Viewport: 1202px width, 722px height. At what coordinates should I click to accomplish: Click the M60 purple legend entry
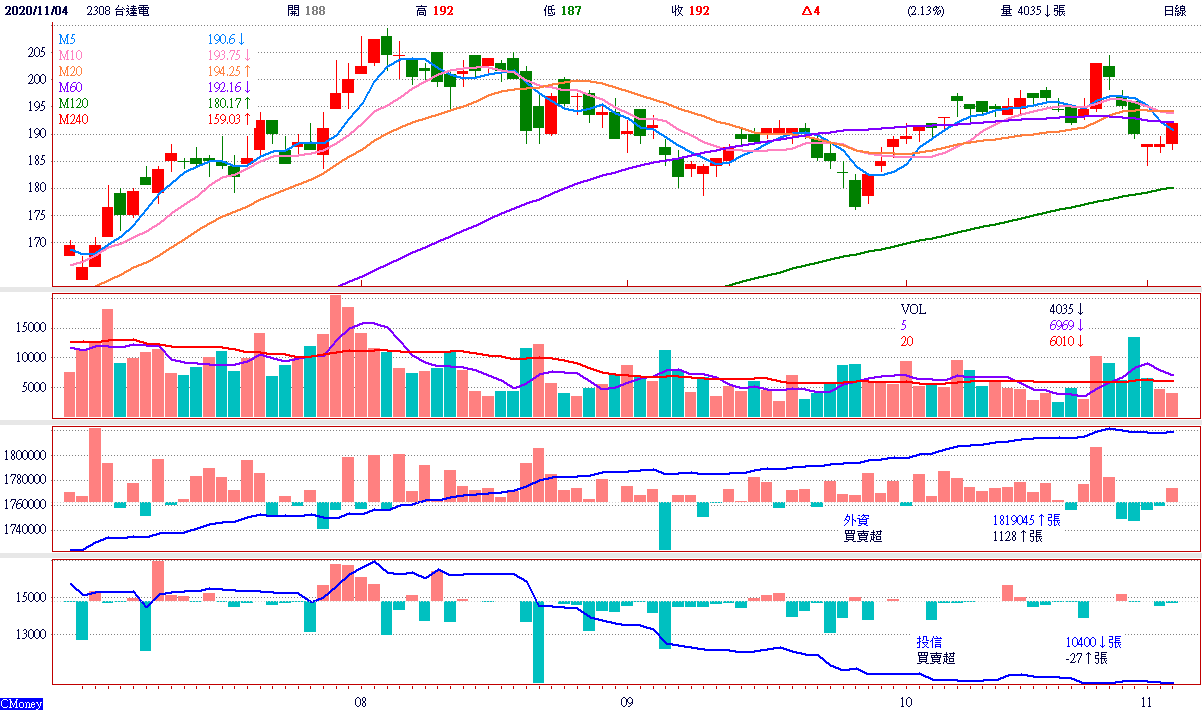(70, 87)
